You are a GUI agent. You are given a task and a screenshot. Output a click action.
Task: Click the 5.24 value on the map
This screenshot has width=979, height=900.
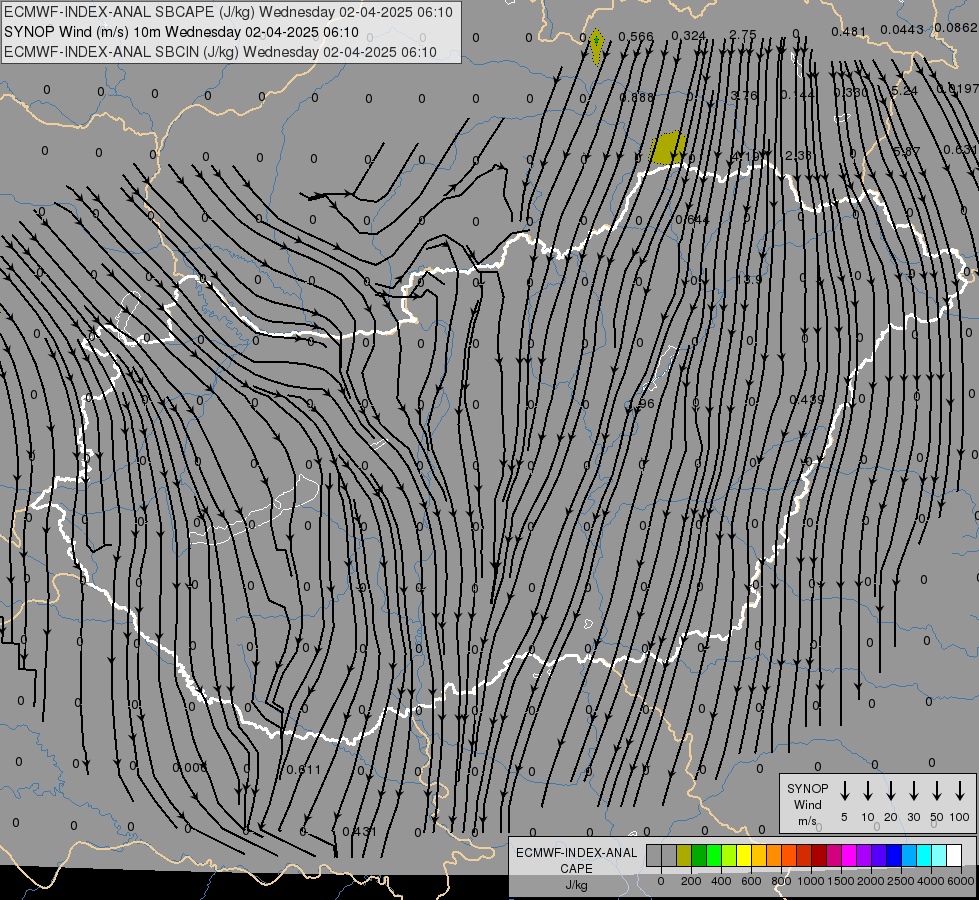tap(904, 91)
